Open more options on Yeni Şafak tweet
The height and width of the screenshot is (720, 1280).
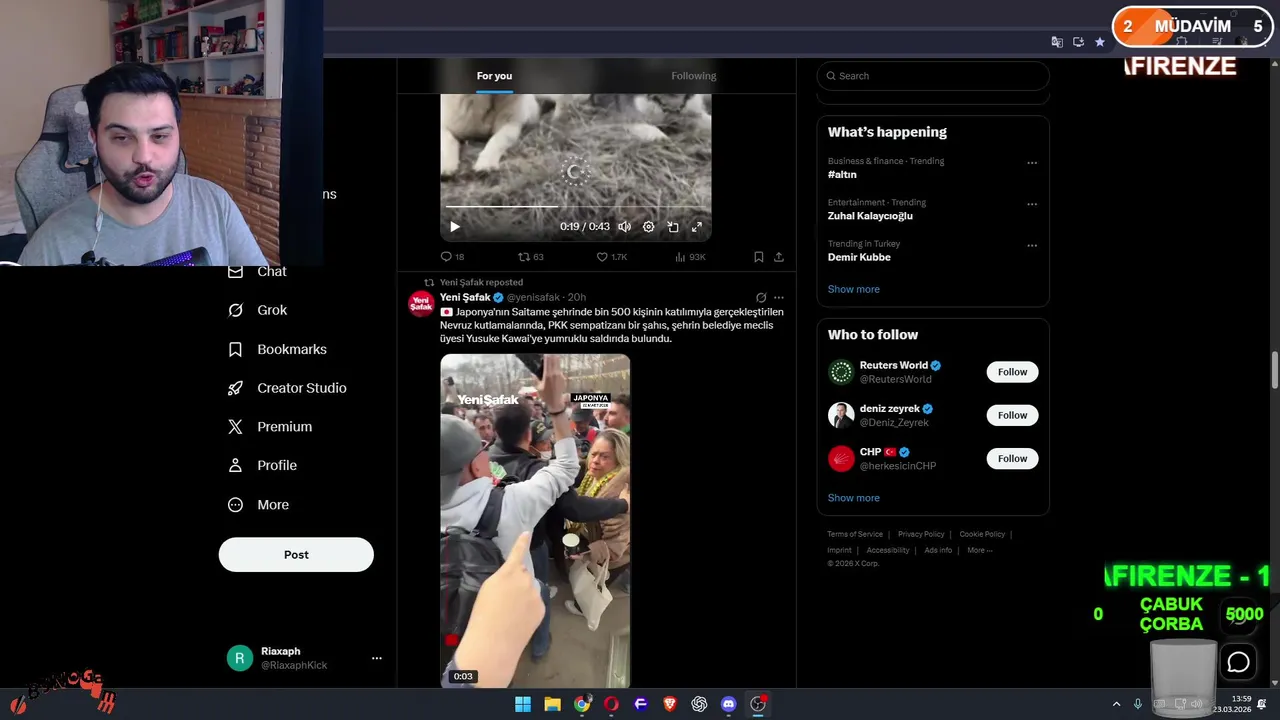point(779,298)
